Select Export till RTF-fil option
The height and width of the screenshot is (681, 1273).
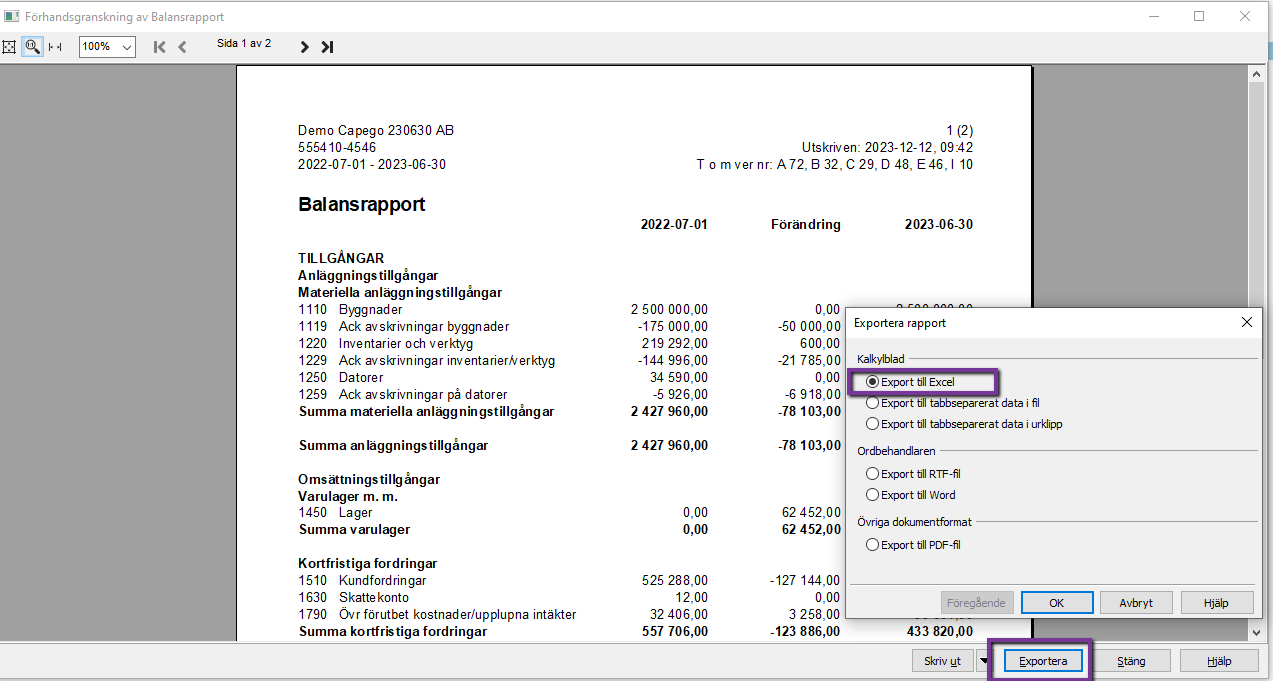click(x=913, y=474)
